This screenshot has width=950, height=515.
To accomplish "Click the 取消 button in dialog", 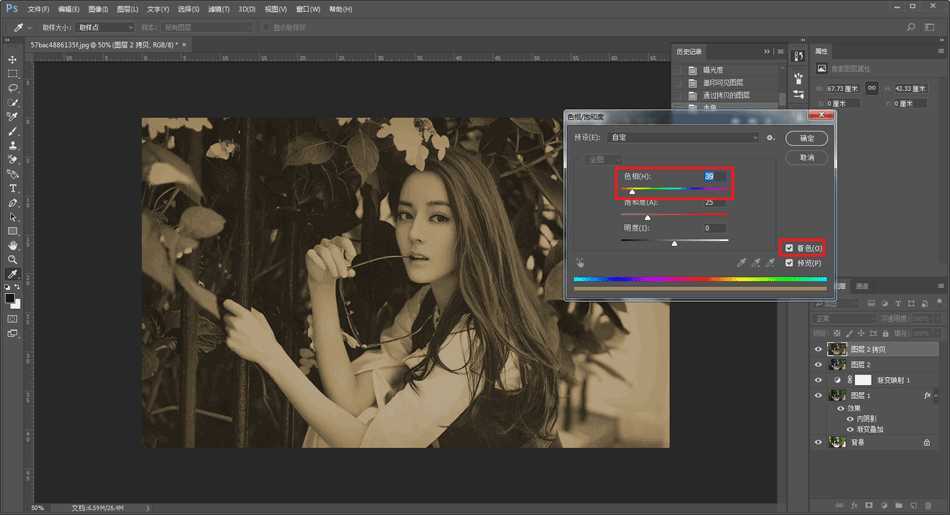I will (x=806, y=158).
